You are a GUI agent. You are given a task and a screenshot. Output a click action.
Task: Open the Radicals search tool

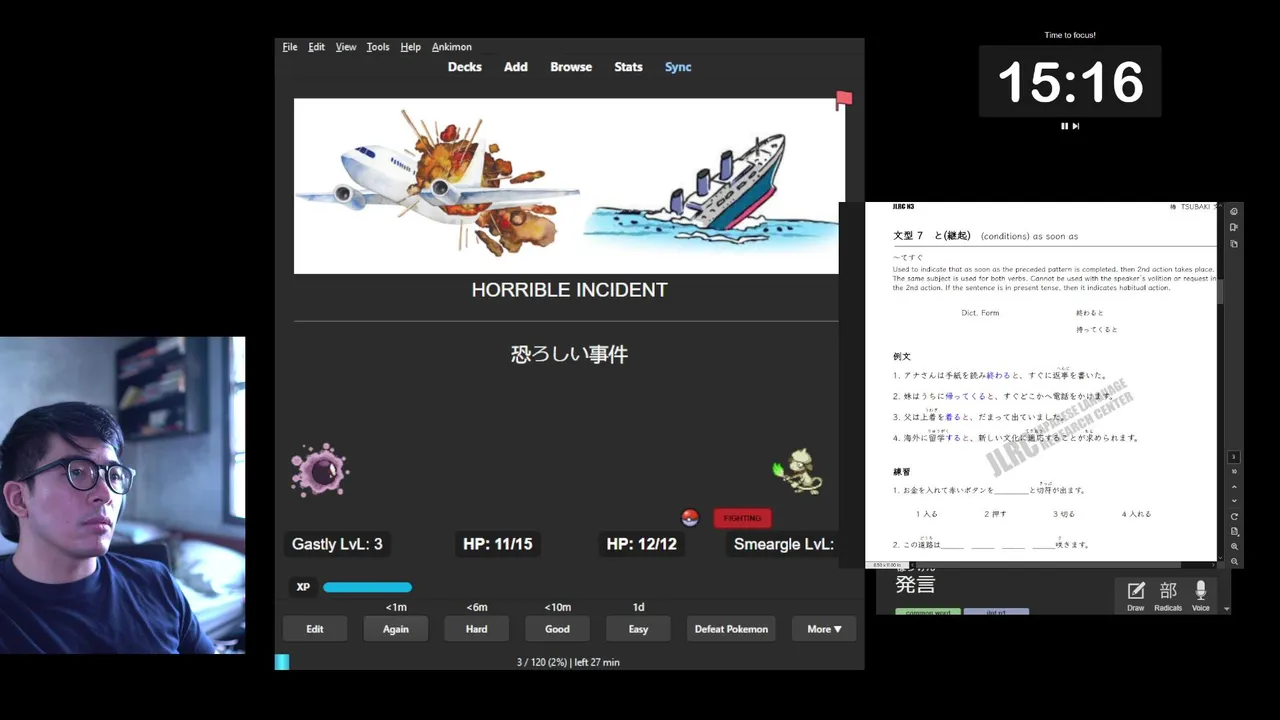coord(1168,596)
